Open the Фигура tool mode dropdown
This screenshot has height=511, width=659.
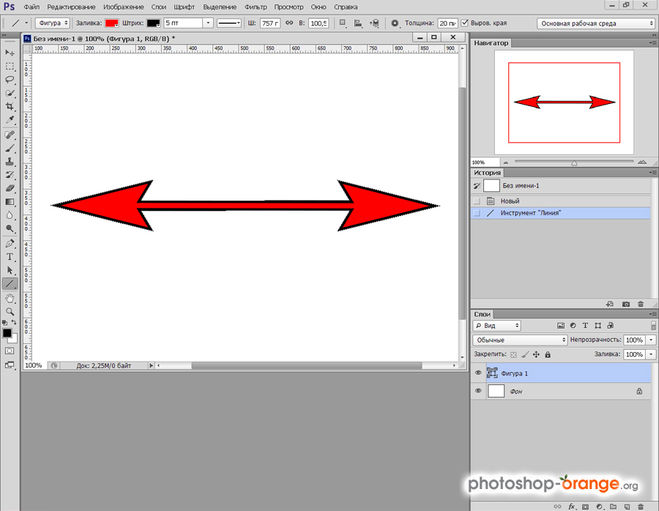click(x=53, y=23)
